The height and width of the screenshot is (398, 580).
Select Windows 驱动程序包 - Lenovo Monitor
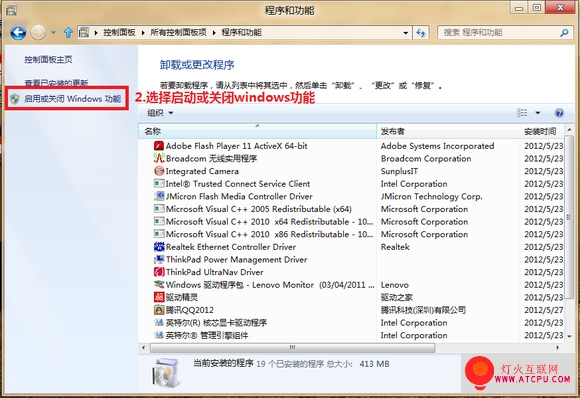pyautogui.click(x=270, y=285)
